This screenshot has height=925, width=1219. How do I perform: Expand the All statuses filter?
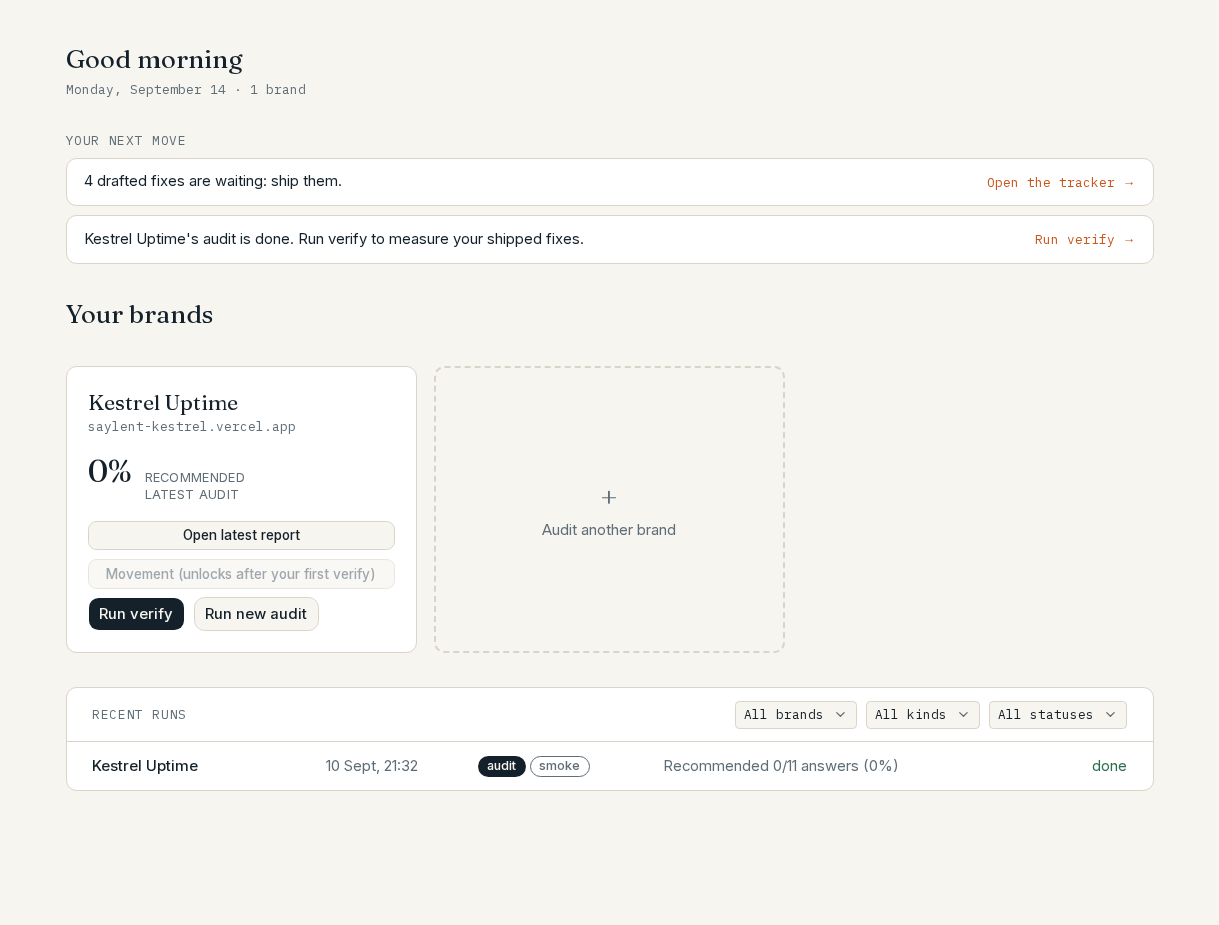point(1058,715)
